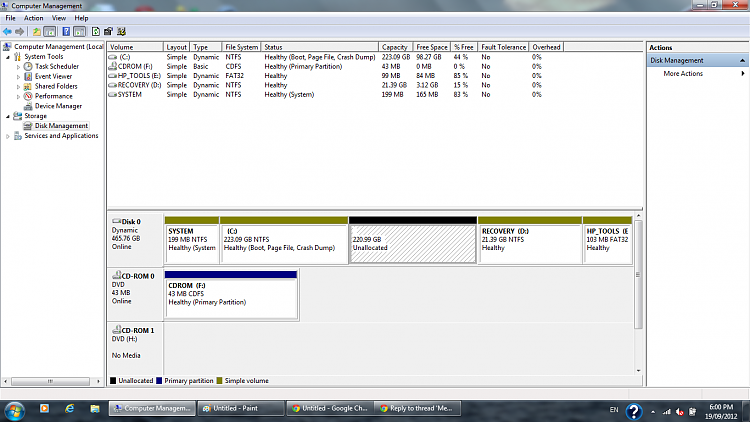Select the SYSTEM row in volume list
The width and height of the screenshot is (750, 422).
click(325, 95)
